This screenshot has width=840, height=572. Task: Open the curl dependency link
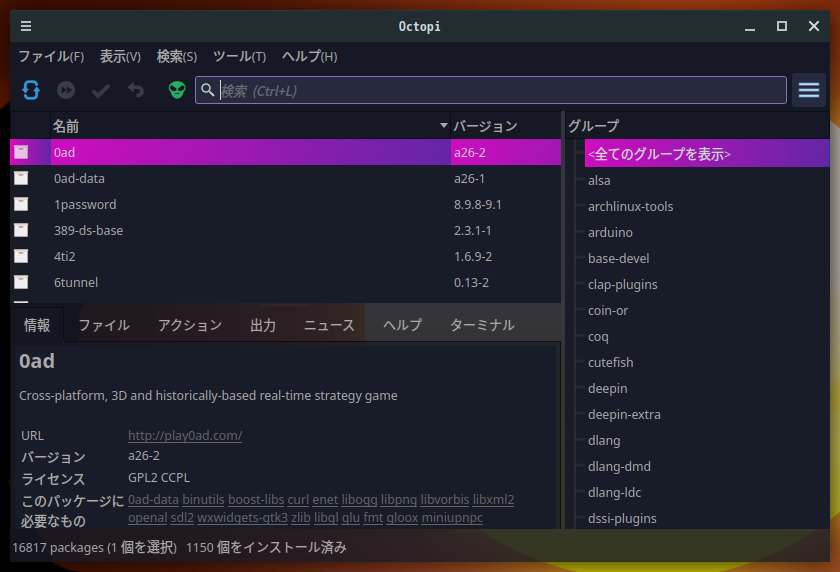point(298,499)
